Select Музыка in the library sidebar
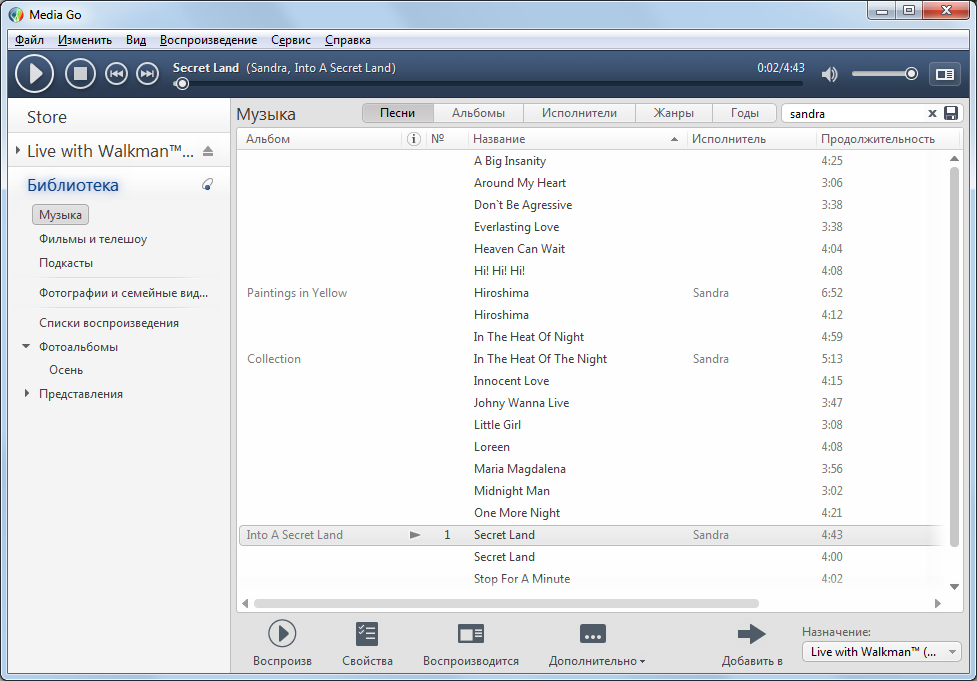 [60, 215]
